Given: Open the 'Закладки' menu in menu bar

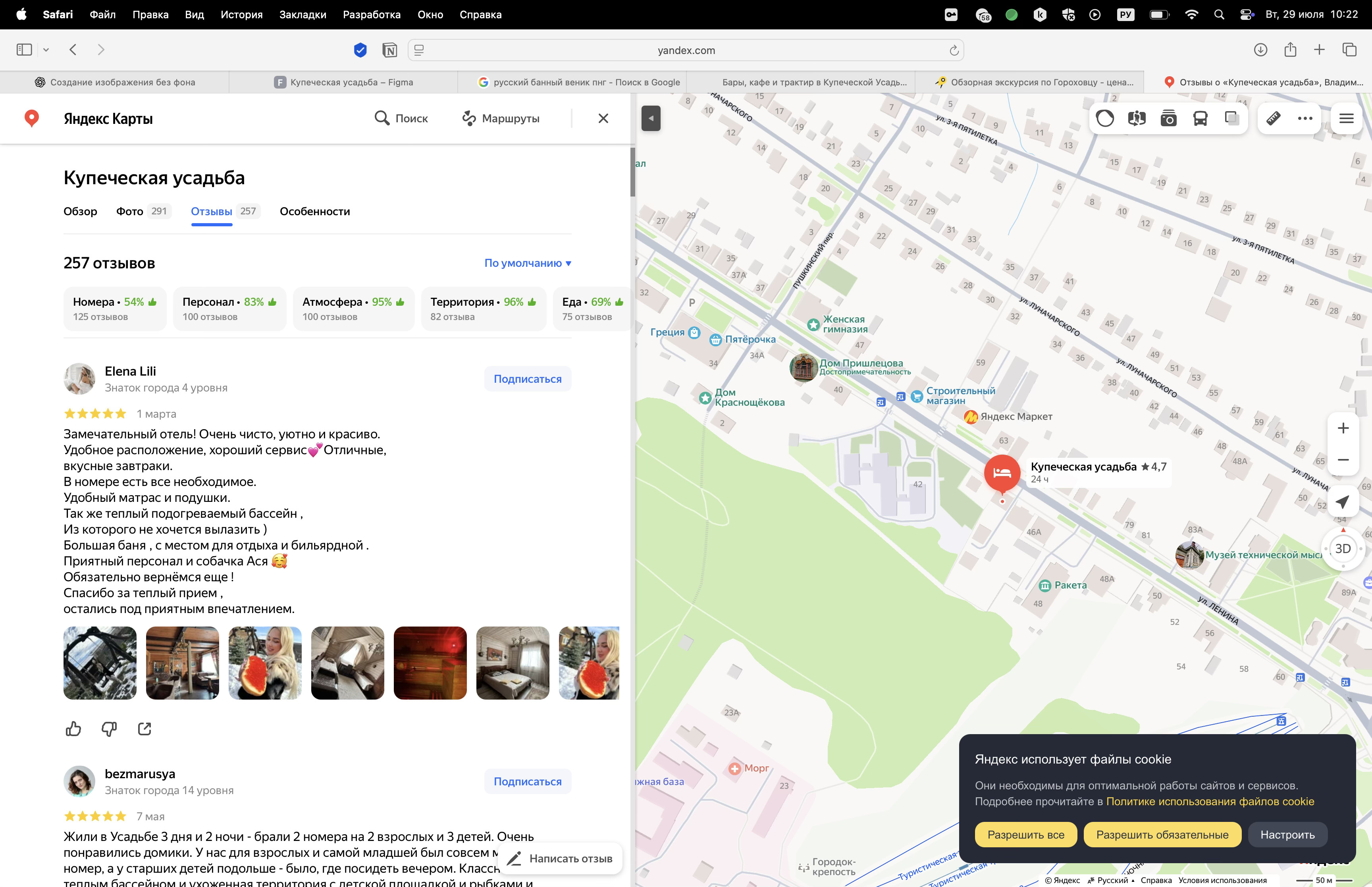Looking at the screenshot, I should click(302, 14).
